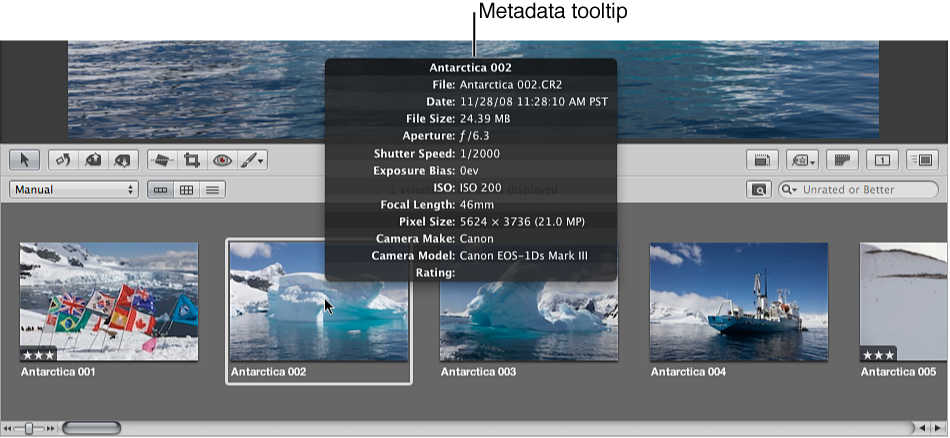This screenshot has height=438, width=950.
Task: Click the Filter HUD magnifier button
Action: tap(759, 189)
